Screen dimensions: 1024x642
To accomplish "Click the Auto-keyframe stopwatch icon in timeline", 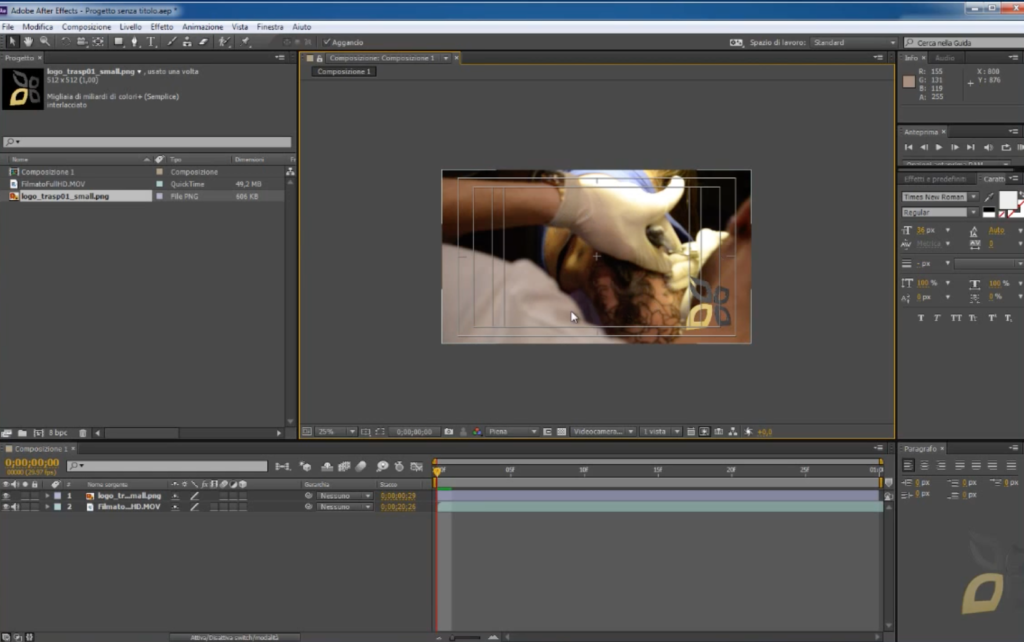I will click(399, 466).
